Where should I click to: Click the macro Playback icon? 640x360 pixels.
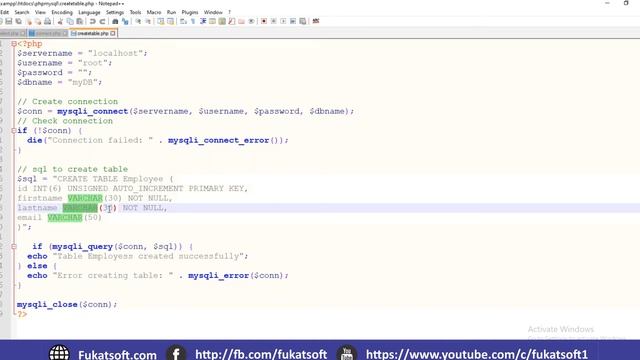click(x=283, y=21)
